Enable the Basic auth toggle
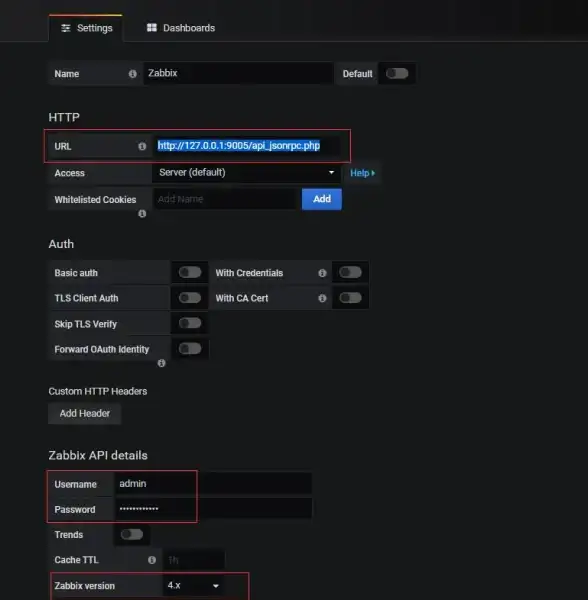The image size is (588, 600). tap(190, 272)
